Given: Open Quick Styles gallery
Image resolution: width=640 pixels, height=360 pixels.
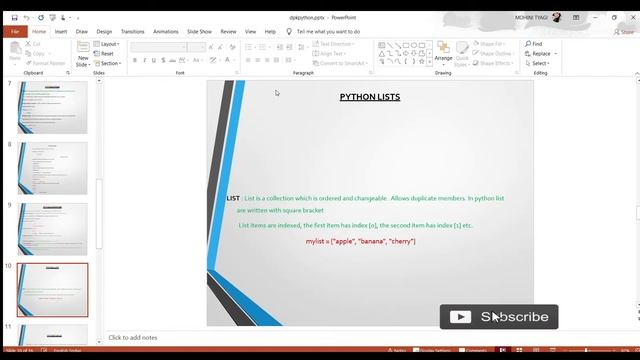Looking at the screenshot, I should 462,54.
